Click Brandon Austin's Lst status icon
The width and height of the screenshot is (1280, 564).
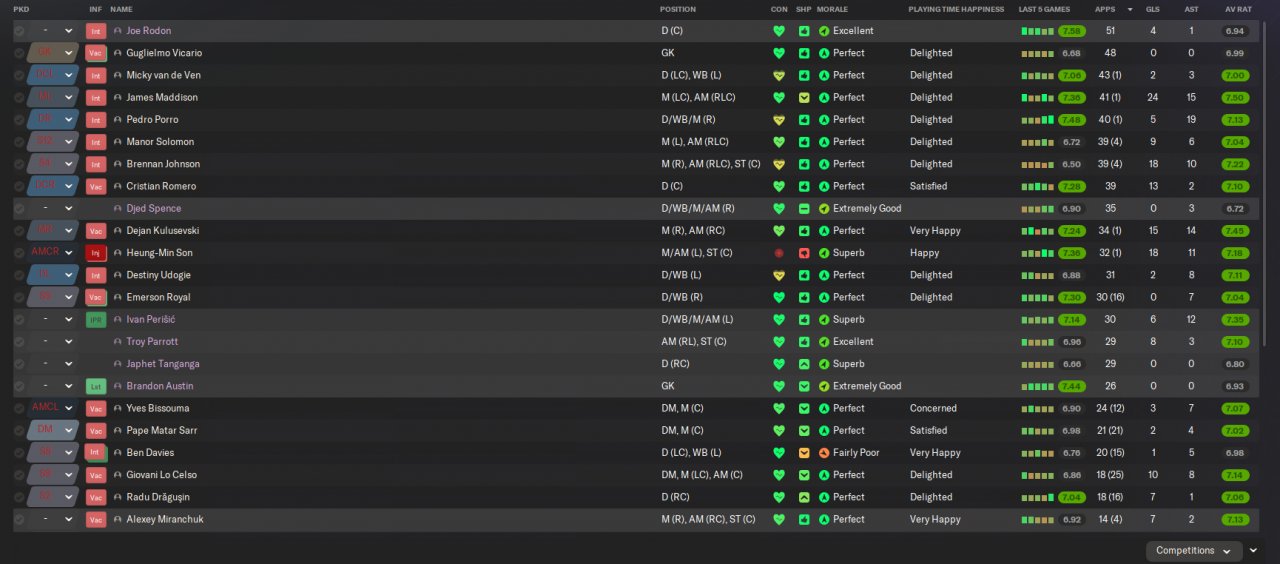[96, 386]
